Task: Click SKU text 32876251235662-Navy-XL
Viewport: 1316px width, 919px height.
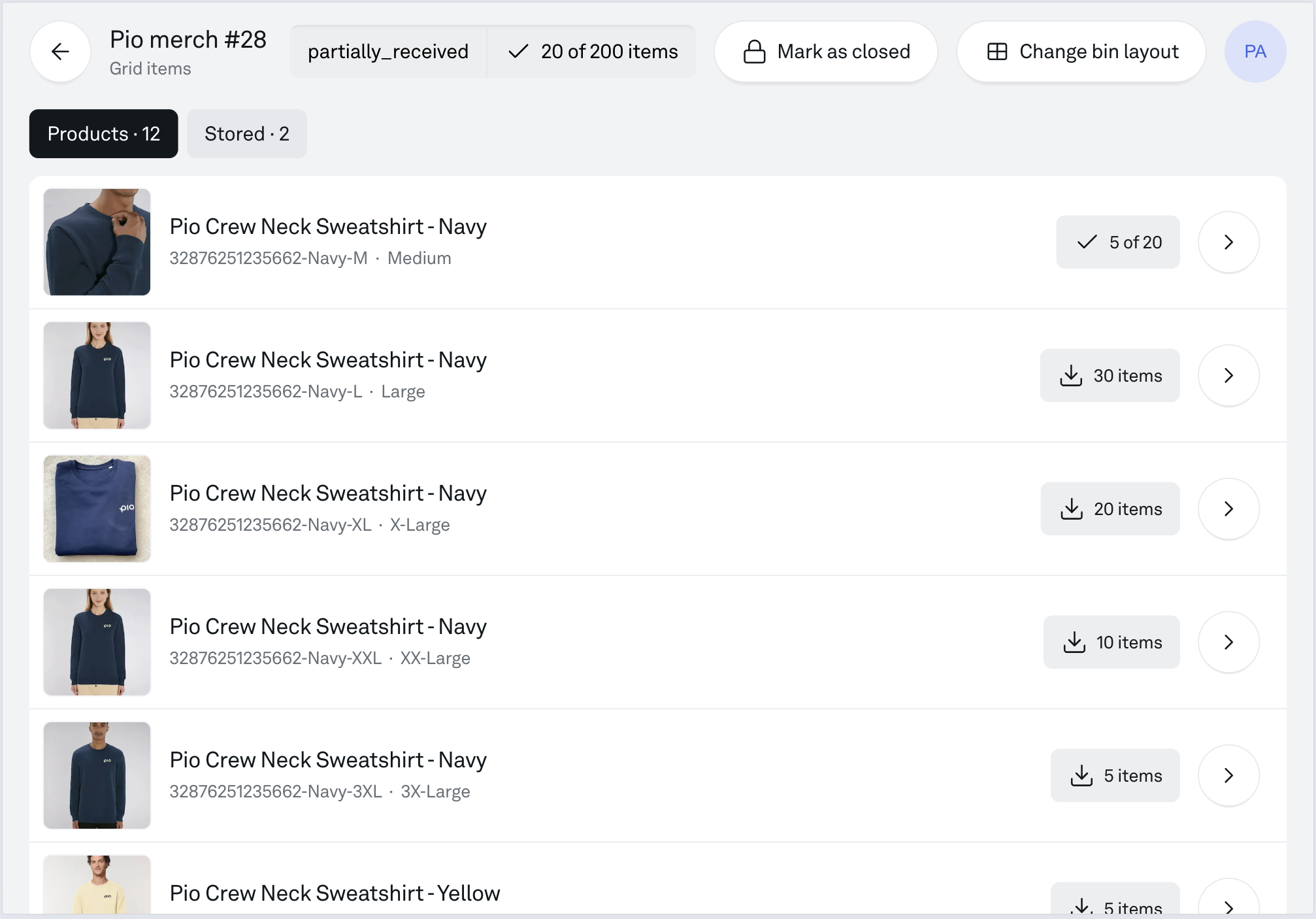Action: (x=271, y=525)
